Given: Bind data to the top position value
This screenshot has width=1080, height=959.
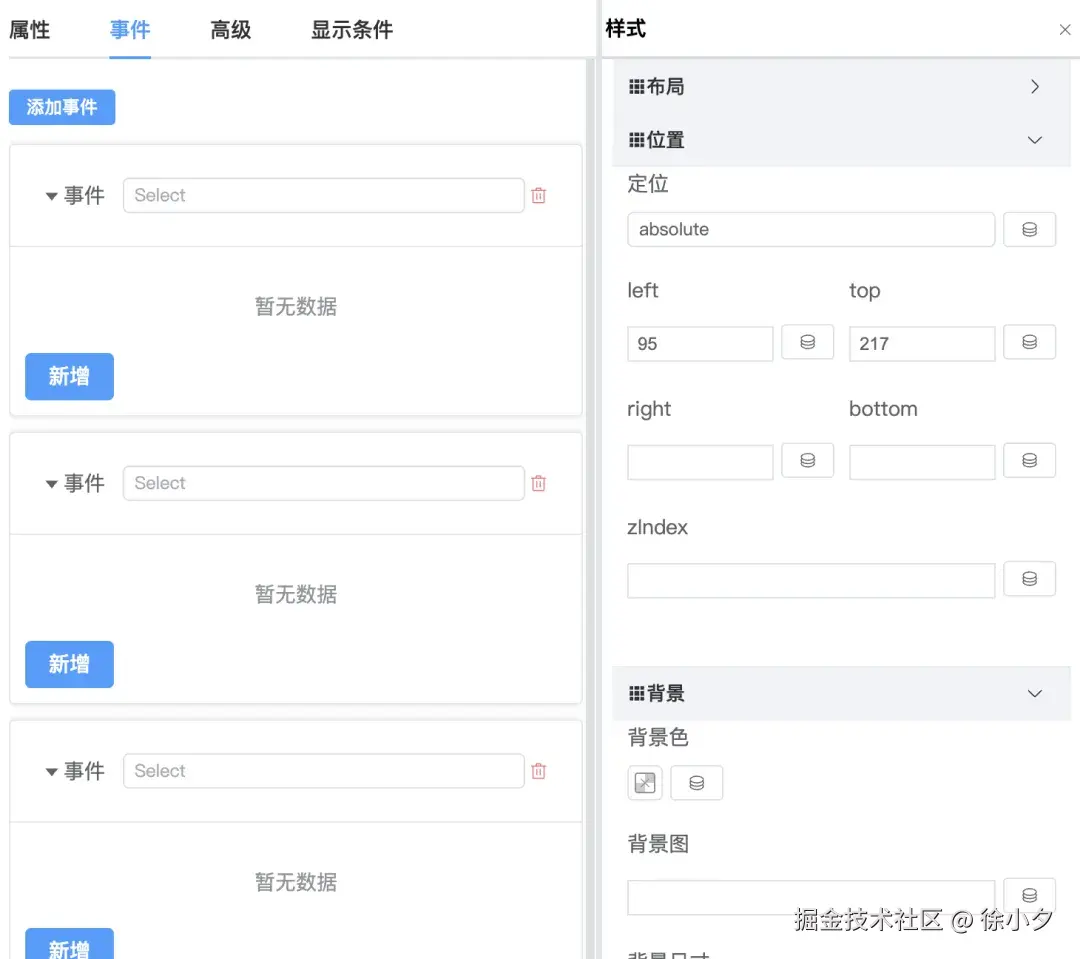Looking at the screenshot, I should point(1029,342).
